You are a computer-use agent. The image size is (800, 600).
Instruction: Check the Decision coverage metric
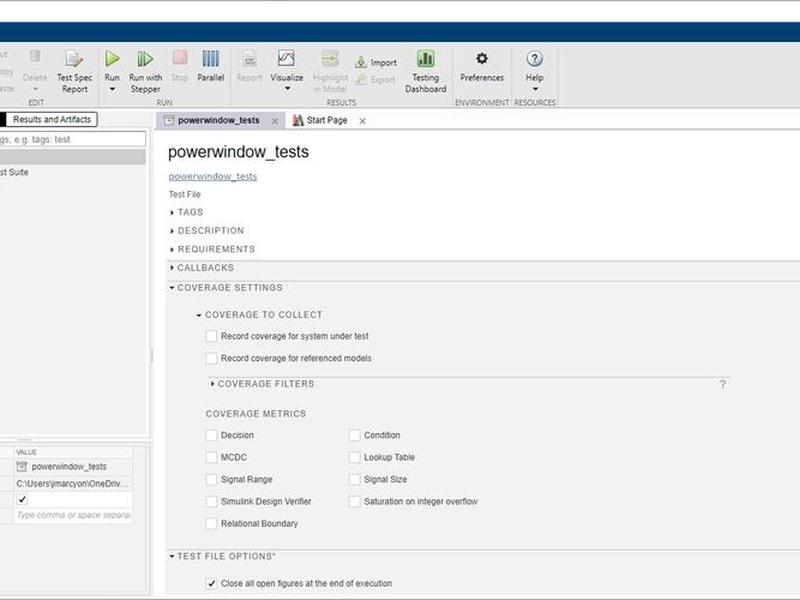[x=211, y=435]
